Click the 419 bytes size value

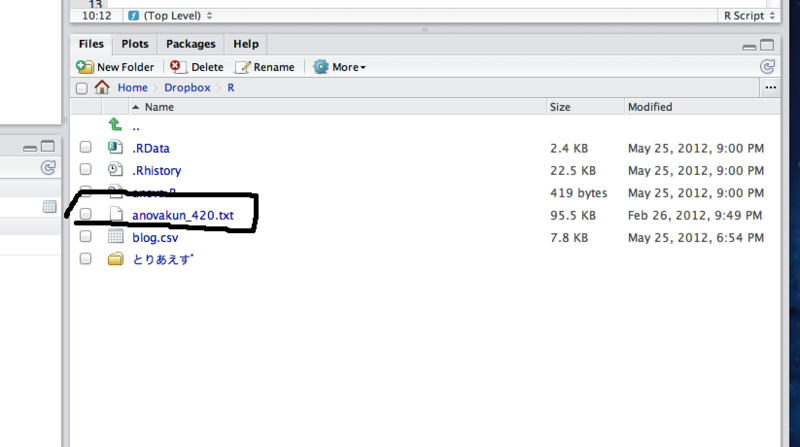click(579, 193)
